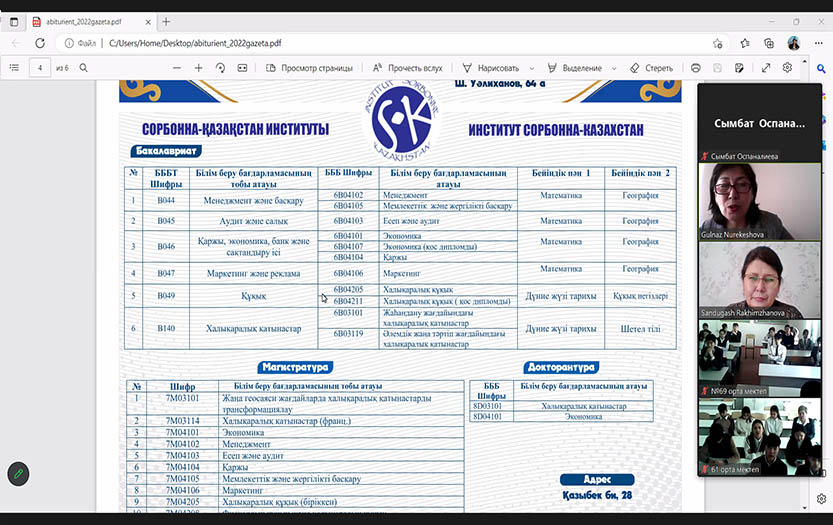Screen dimensions: 833x525
Task: Enter full screen PDF view
Action: pyautogui.click(x=766, y=68)
